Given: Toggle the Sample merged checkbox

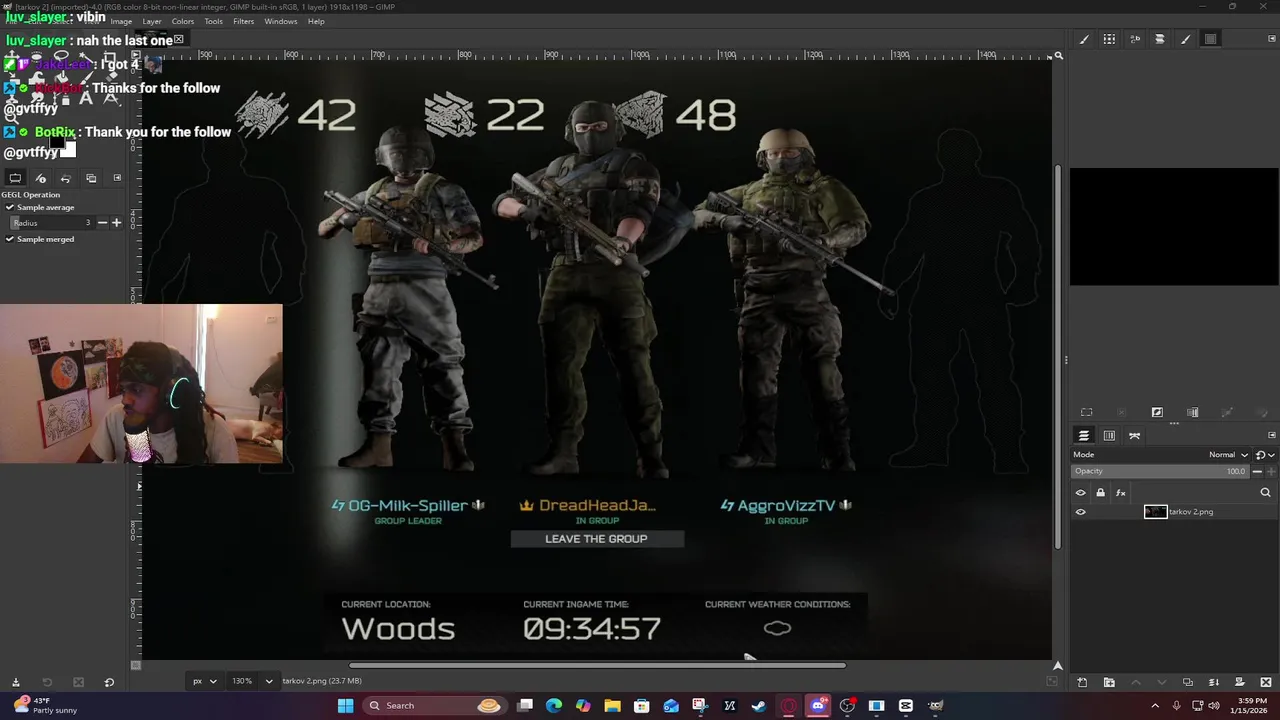Looking at the screenshot, I should (10, 239).
